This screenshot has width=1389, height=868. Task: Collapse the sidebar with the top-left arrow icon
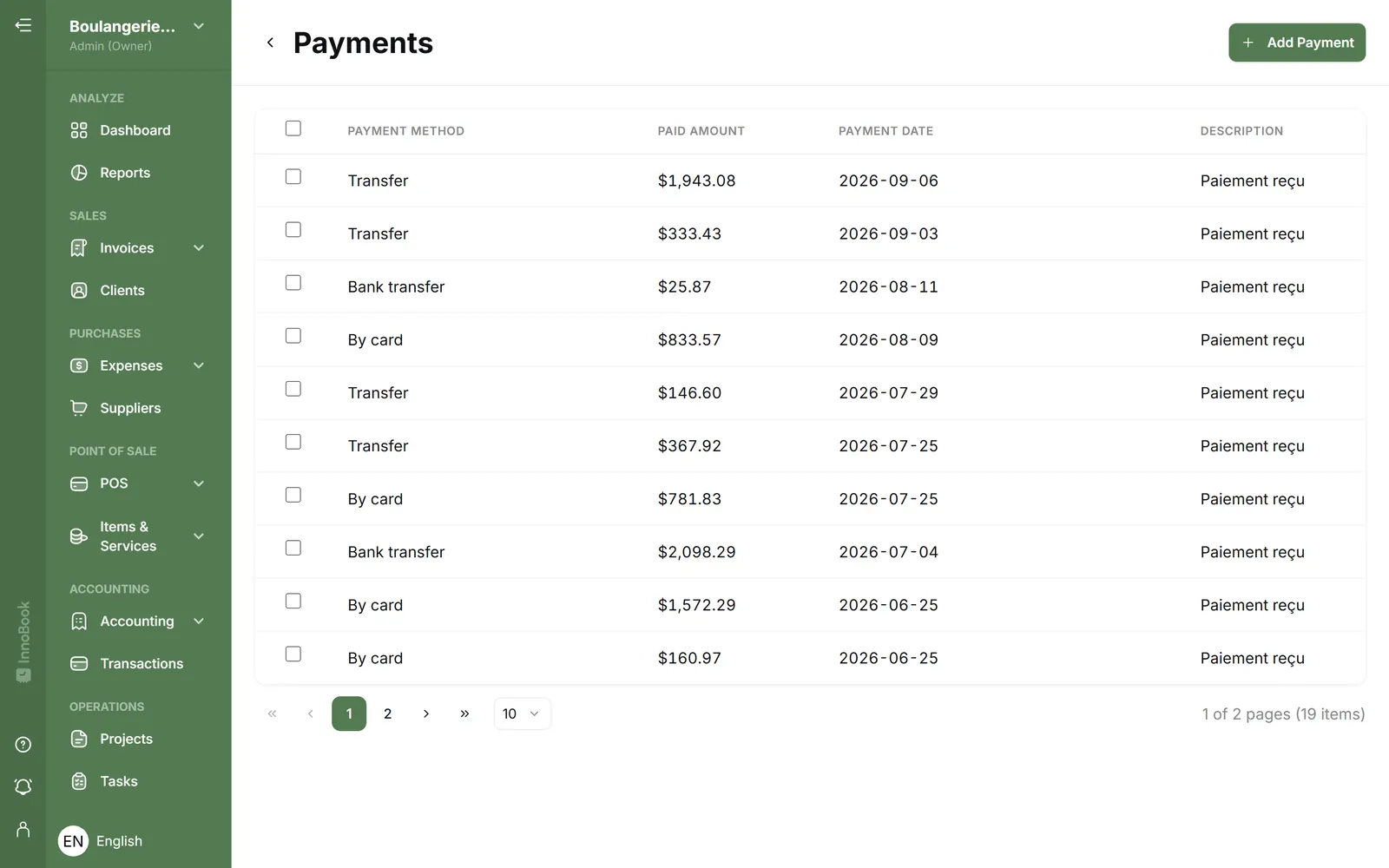coord(23,25)
